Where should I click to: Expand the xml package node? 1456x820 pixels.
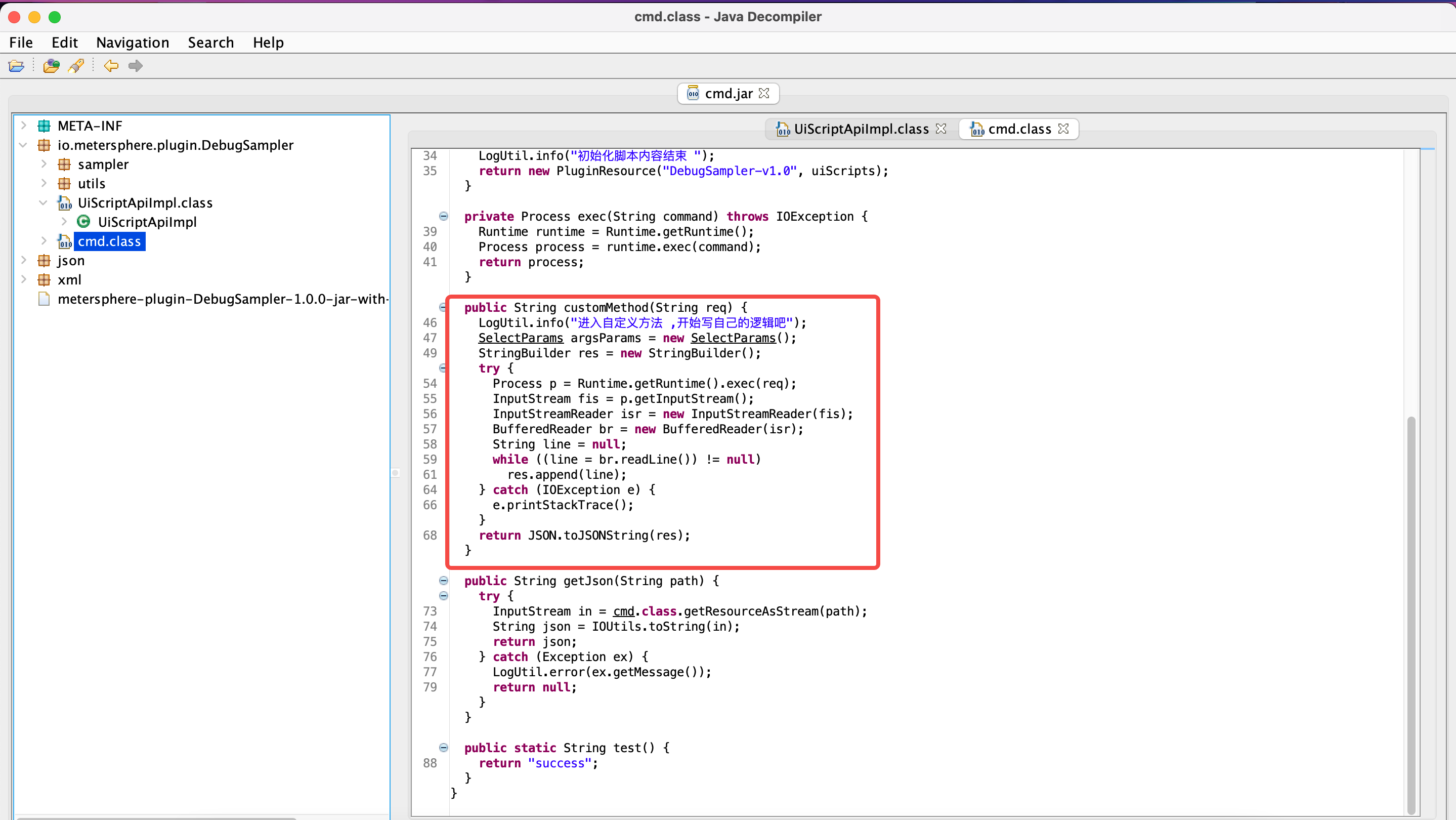tap(24, 279)
